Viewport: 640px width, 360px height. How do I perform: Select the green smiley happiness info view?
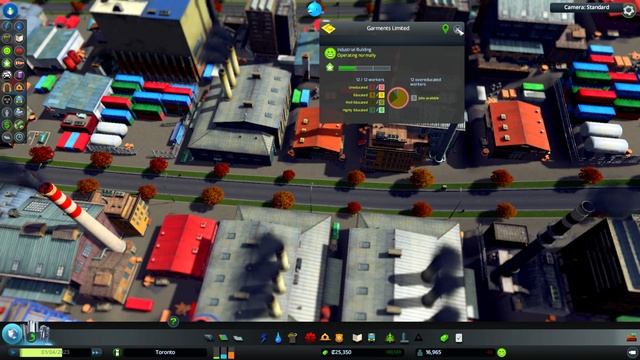7,51
